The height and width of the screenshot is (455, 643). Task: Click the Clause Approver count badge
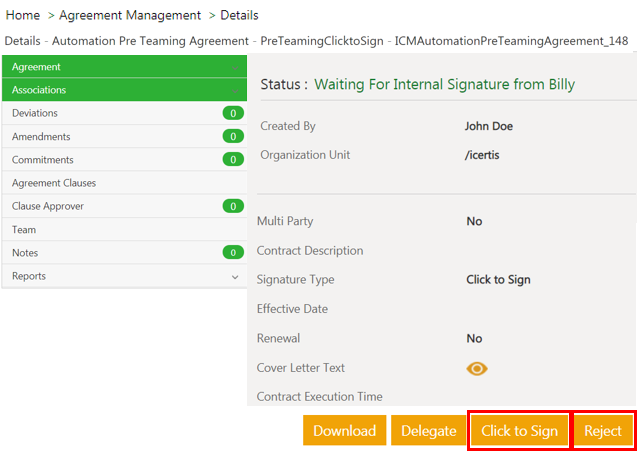point(233,206)
